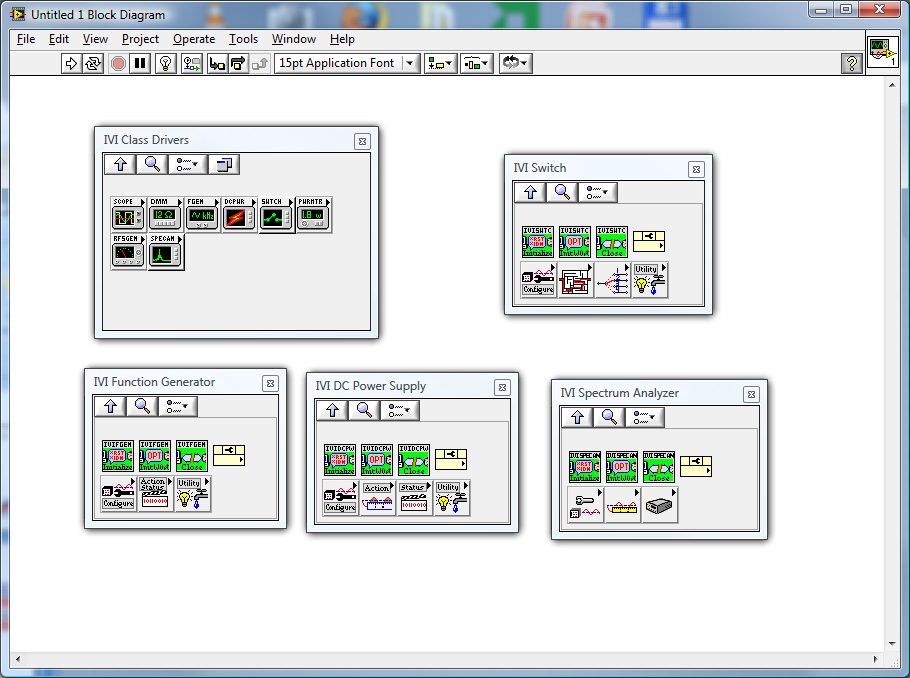The height and width of the screenshot is (678, 910).
Task: Click the Step Into button
Action: [x=217, y=63]
